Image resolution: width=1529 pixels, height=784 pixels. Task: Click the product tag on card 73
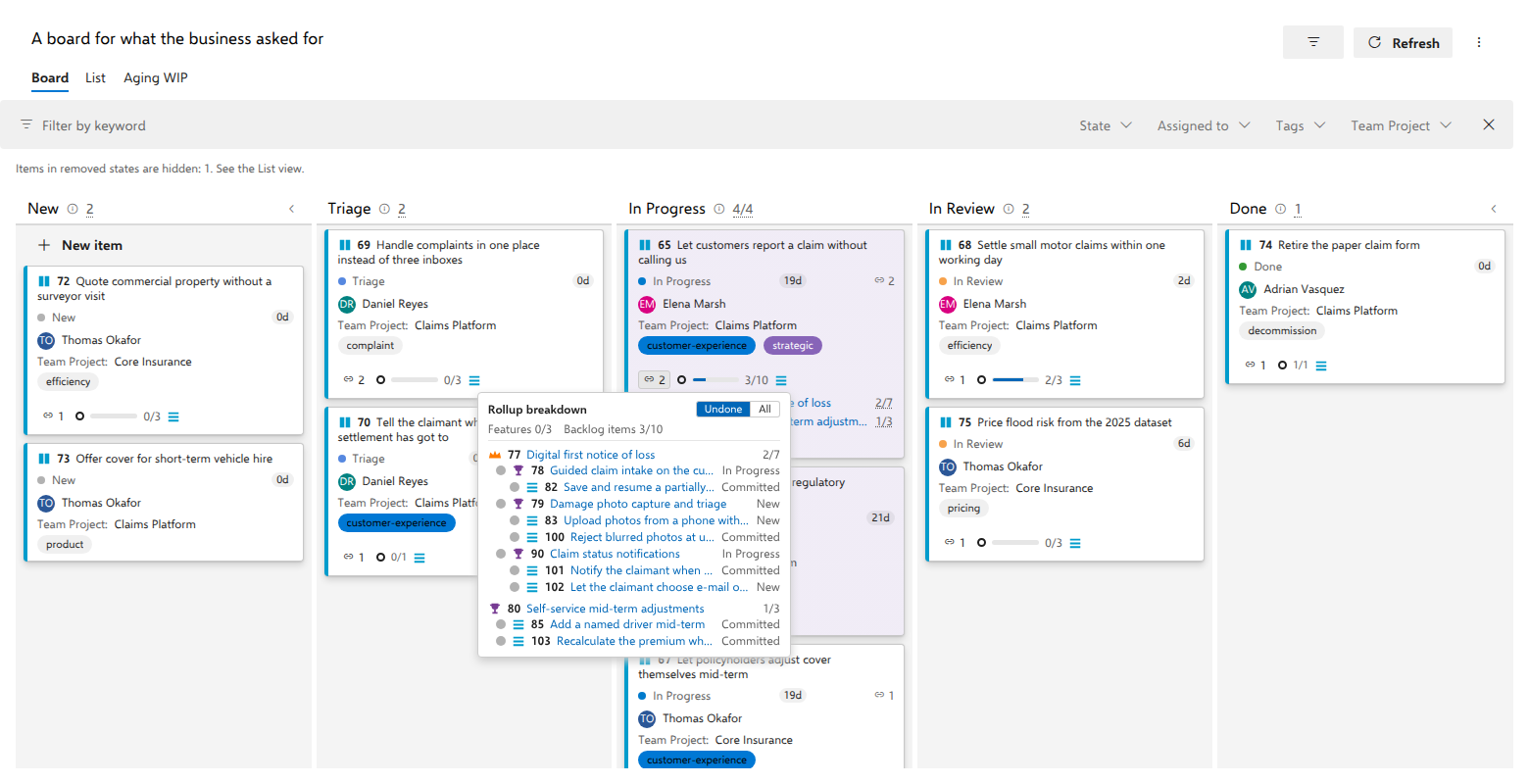[65, 545]
